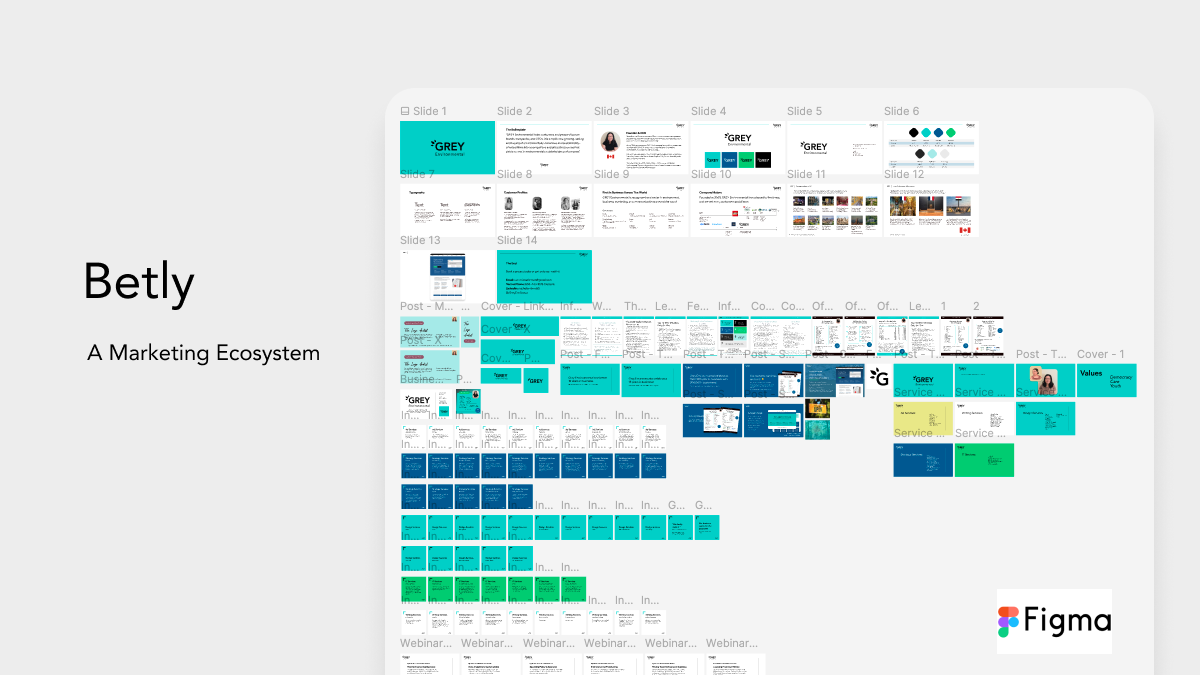This screenshot has width=1200, height=675.
Task: Click the 'Slide 6' frame label
Action: pos(901,111)
